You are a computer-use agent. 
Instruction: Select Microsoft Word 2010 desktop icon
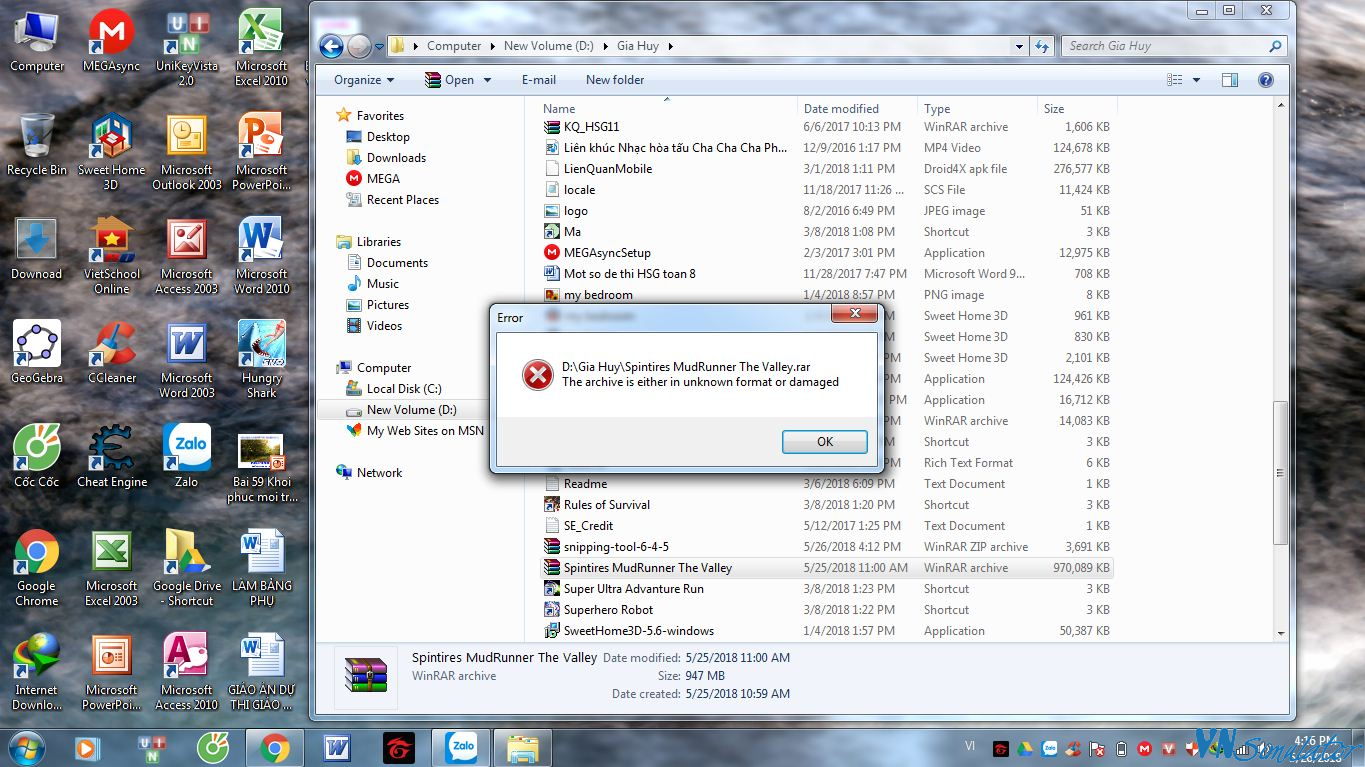click(262, 257)
